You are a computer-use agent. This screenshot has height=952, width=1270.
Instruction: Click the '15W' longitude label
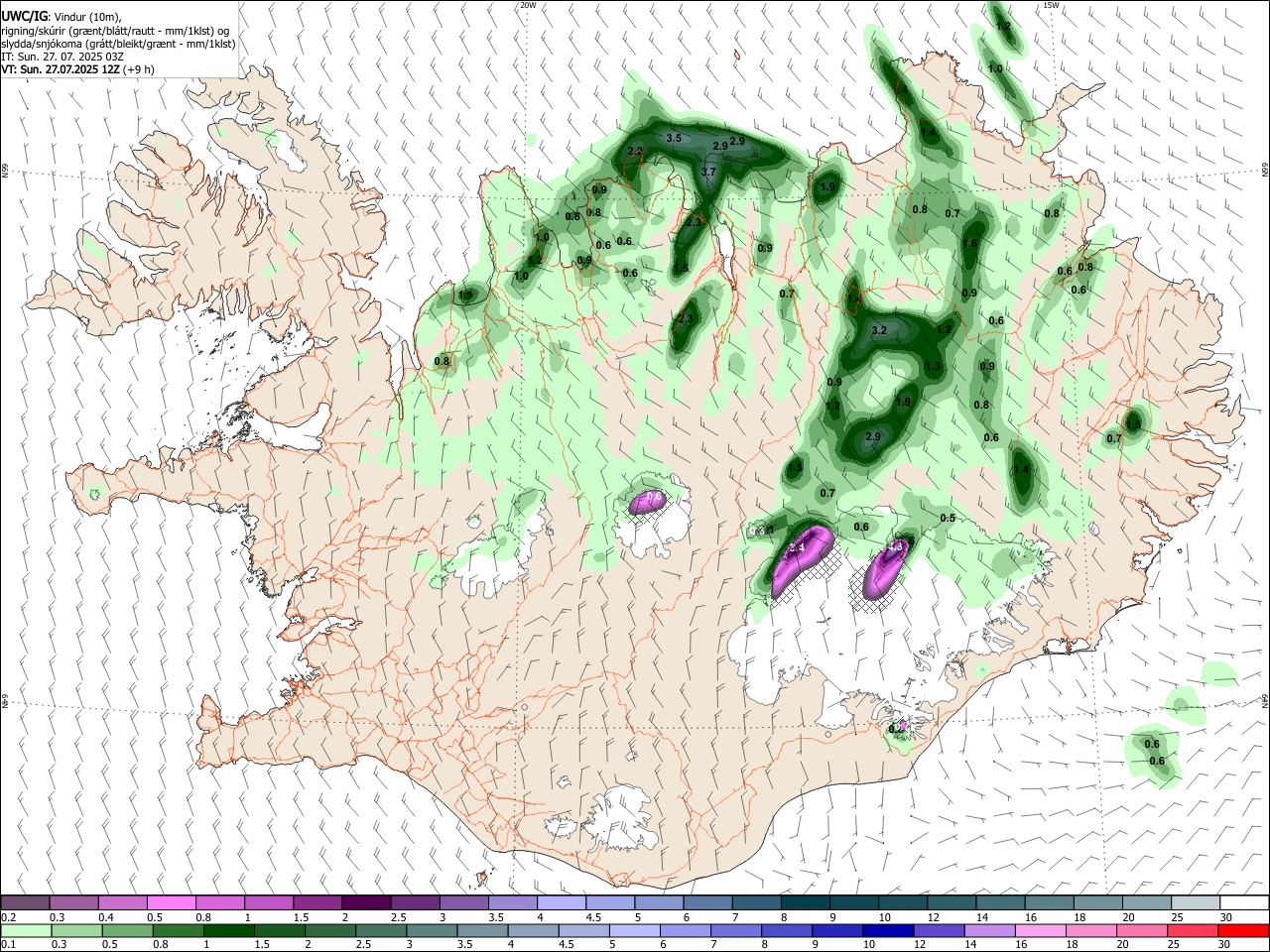1051,5
